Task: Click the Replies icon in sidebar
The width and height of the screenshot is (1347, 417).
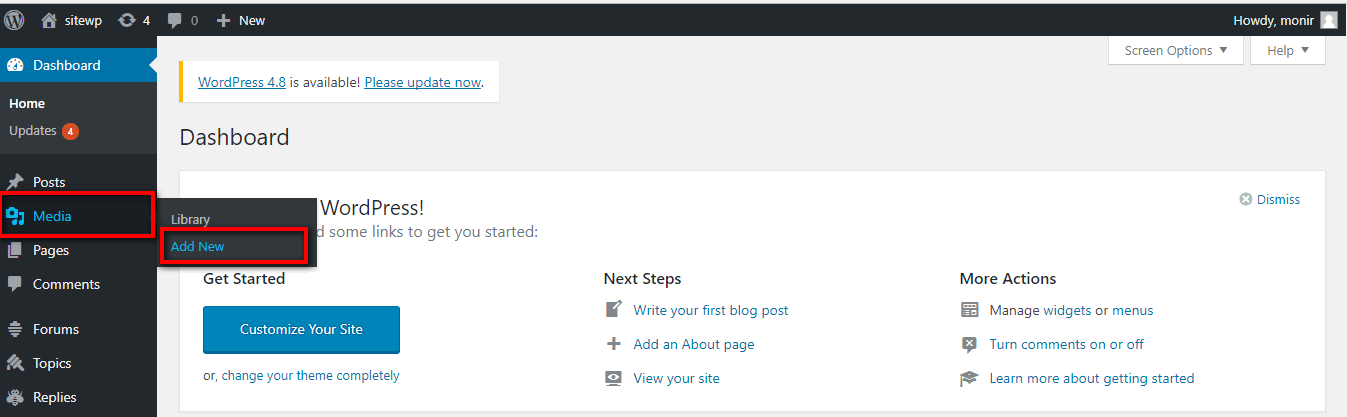Action: 15,397
